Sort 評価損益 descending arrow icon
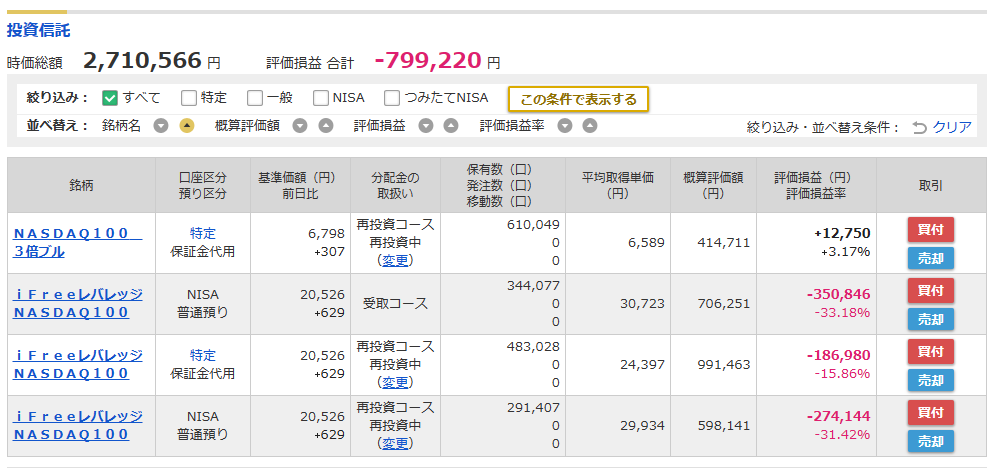Screen dimensions: 998x468 426,126
